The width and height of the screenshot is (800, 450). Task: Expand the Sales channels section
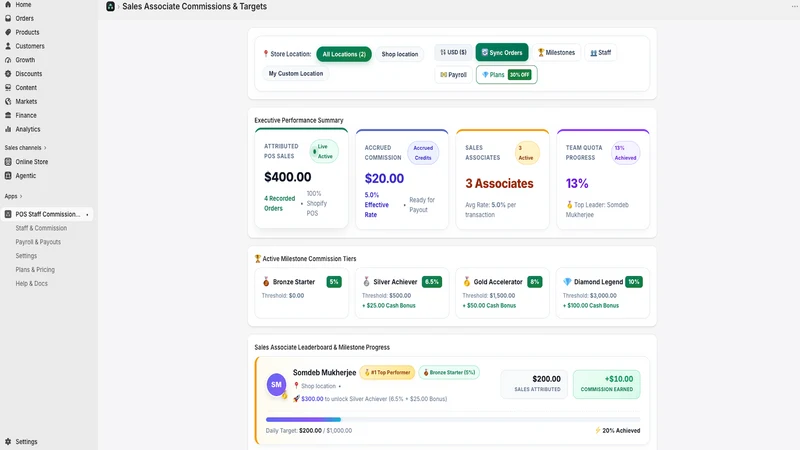pyautogui.click(x=26, y=148)
